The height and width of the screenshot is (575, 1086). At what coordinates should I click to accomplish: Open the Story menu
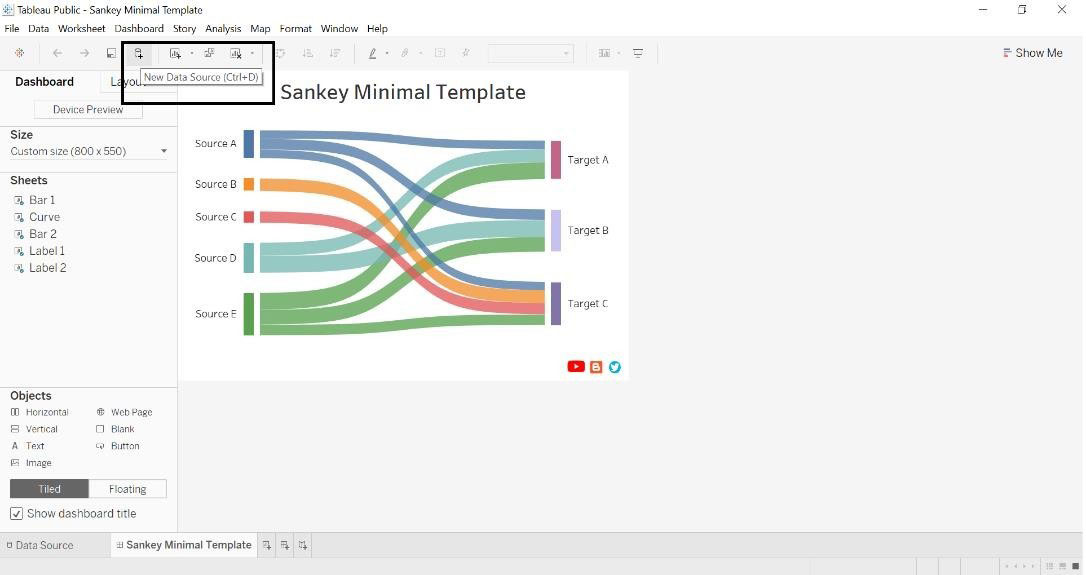(184, 28)
